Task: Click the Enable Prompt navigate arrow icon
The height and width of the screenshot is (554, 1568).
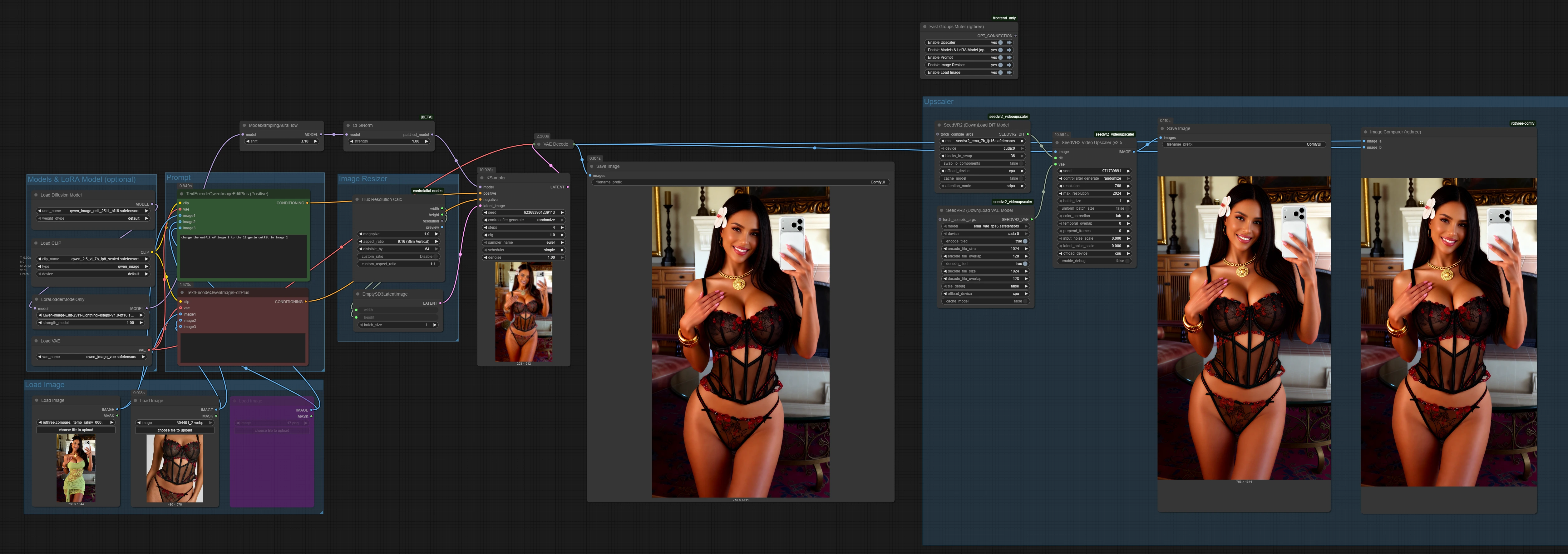Action: coord(1008,57)
